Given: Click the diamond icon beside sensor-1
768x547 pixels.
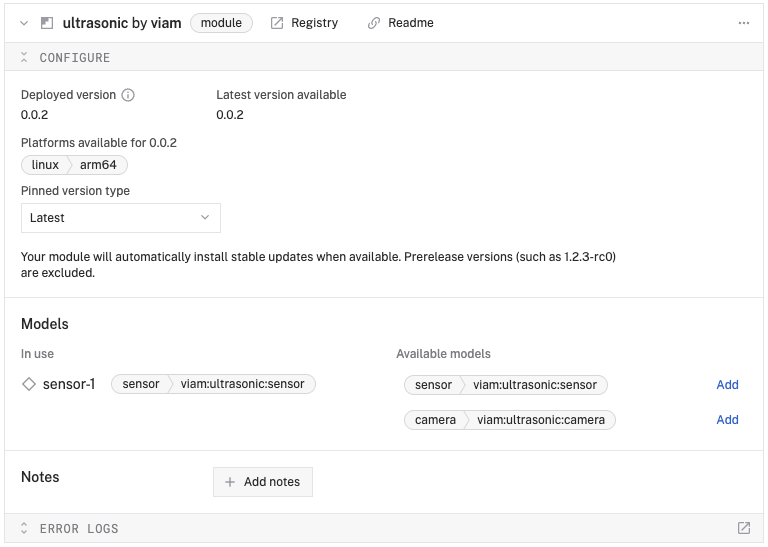Looking at the screenshot, I should (x=29, y=384).
